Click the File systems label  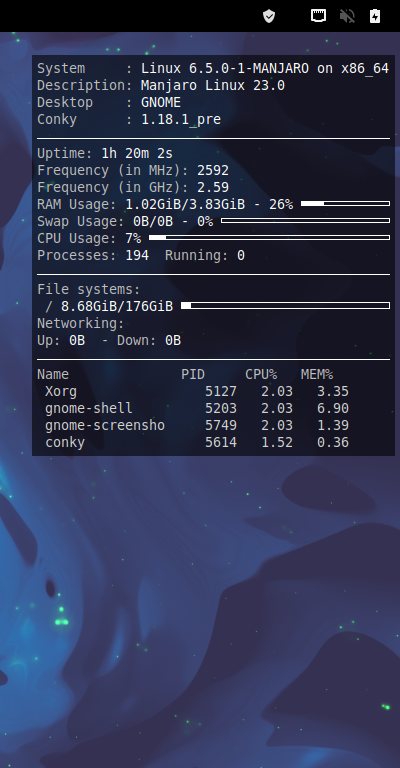point(89,289)
